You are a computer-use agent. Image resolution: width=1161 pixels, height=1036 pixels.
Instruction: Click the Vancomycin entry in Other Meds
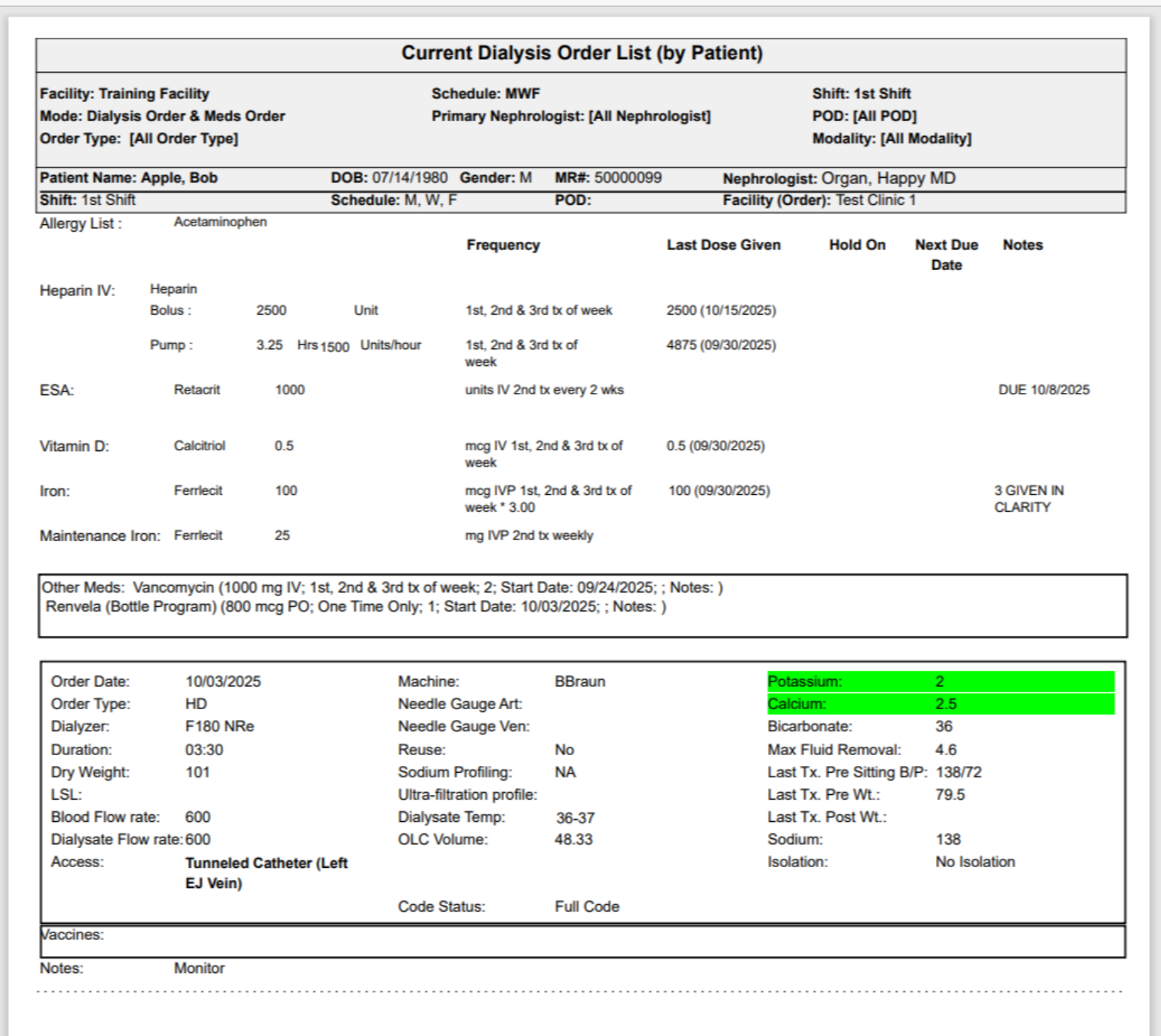(427, 588)
